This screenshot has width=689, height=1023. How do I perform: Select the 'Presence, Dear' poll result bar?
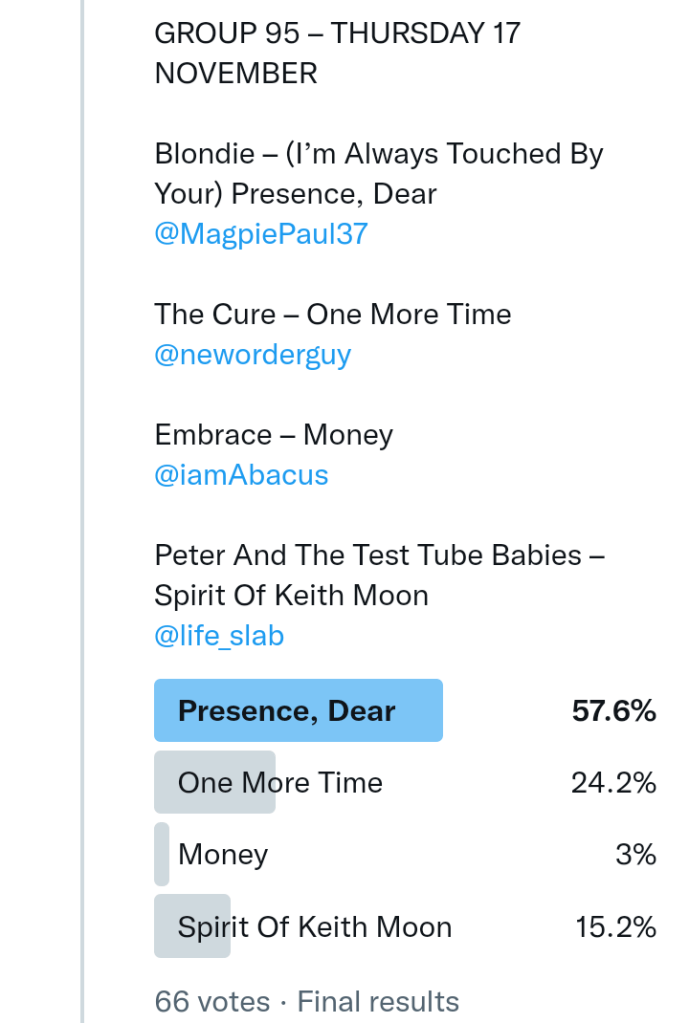pyautogui.click(x=298, y=711)
